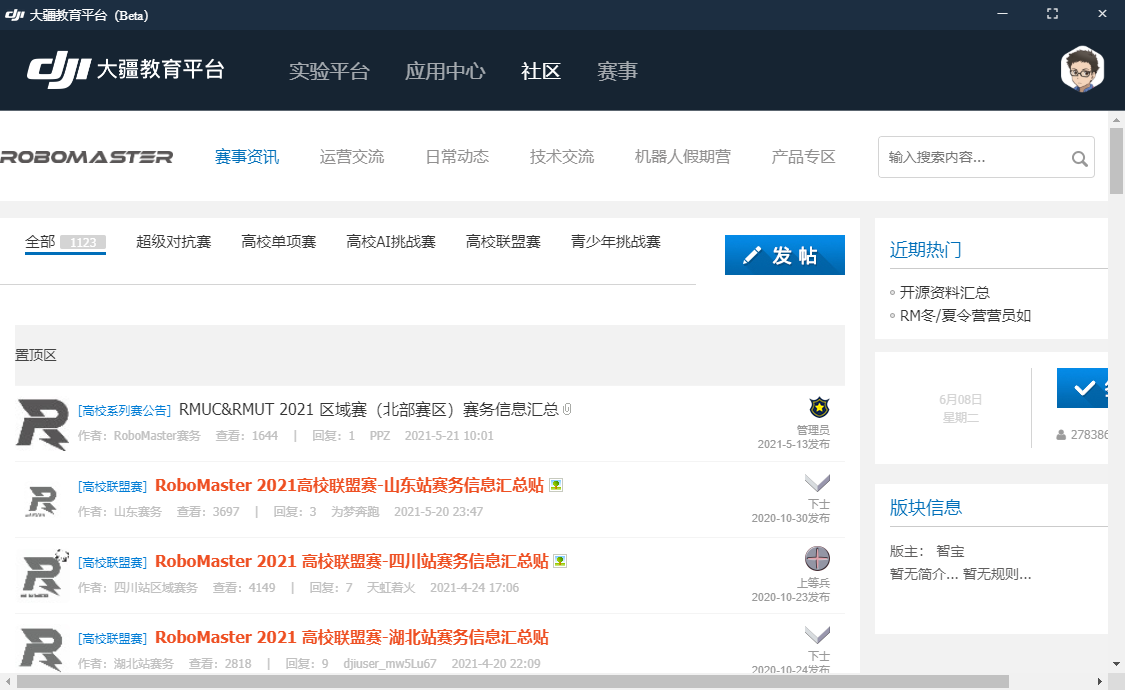Screen dimensions: 1125x690
Task: Open the 赛事 menu item
Action: (617, 72)
